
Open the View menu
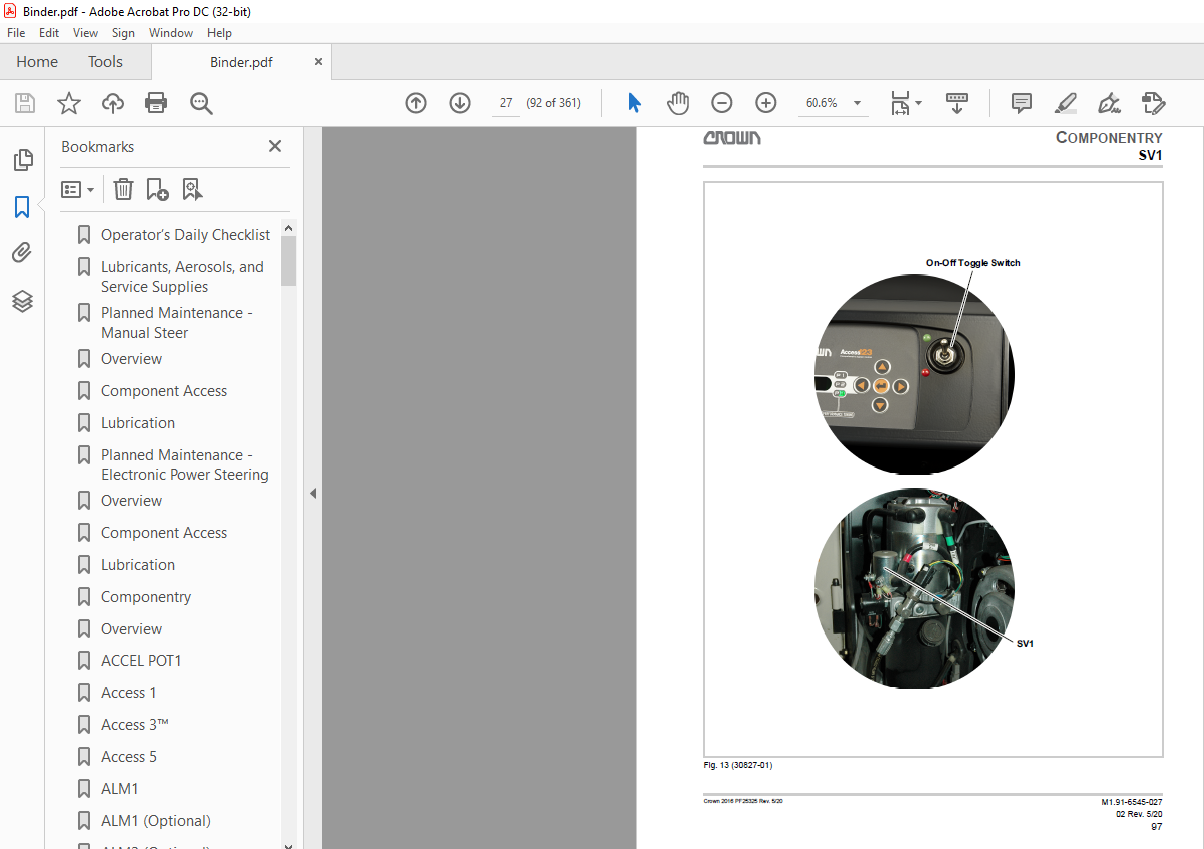(86, 33)
